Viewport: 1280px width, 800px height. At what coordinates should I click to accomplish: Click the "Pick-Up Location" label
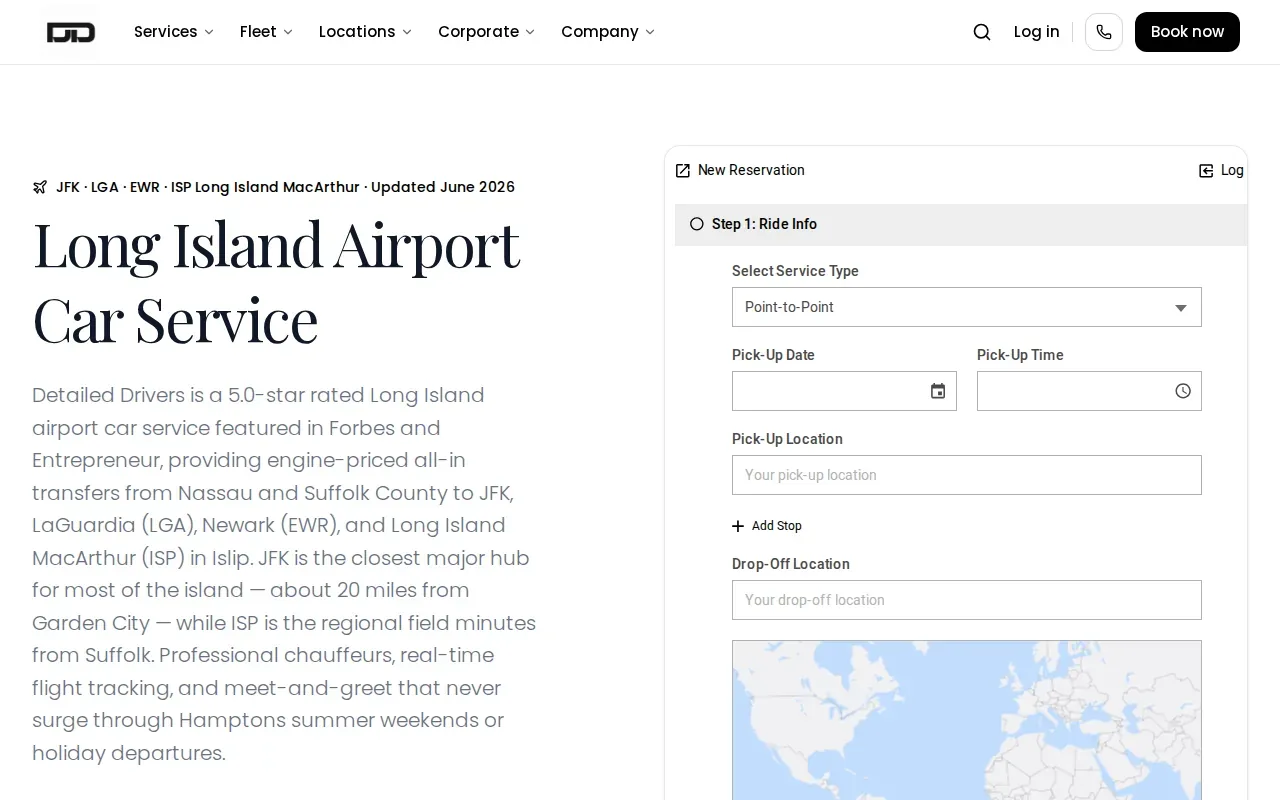(787, 439)
